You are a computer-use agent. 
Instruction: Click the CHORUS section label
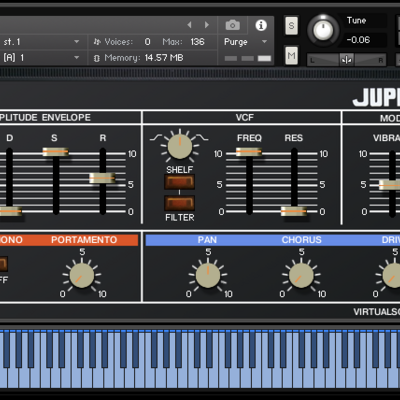(302, 240)
